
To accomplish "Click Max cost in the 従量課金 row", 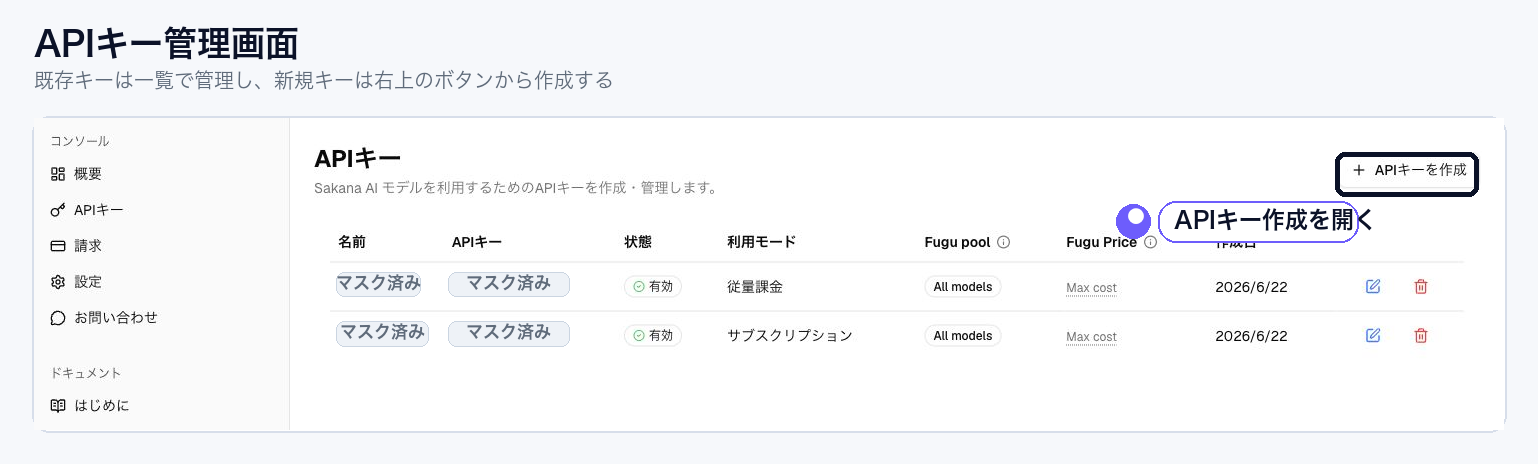I will tap(1091, 288).
